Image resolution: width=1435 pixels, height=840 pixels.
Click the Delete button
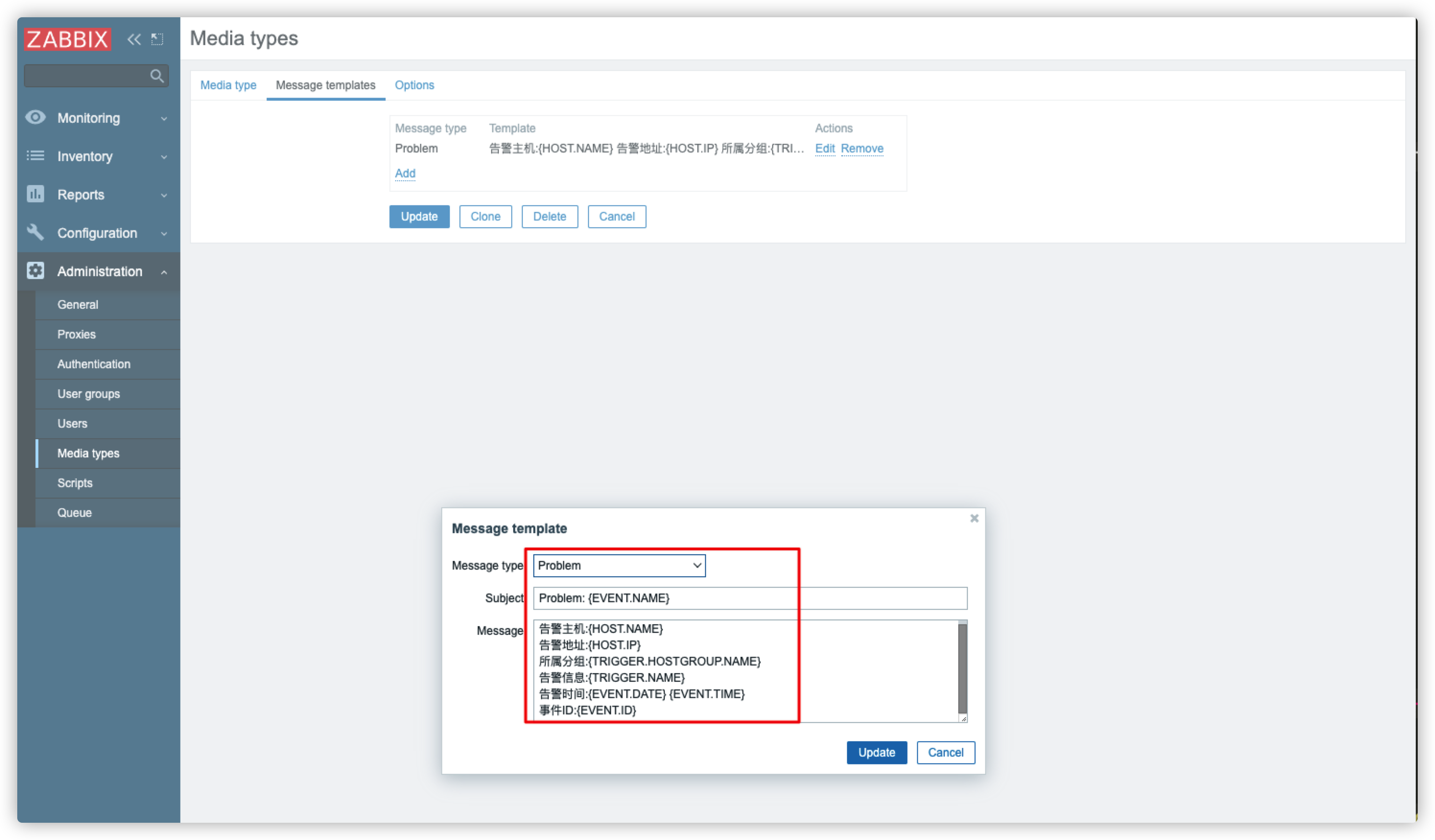pos(550,216)
